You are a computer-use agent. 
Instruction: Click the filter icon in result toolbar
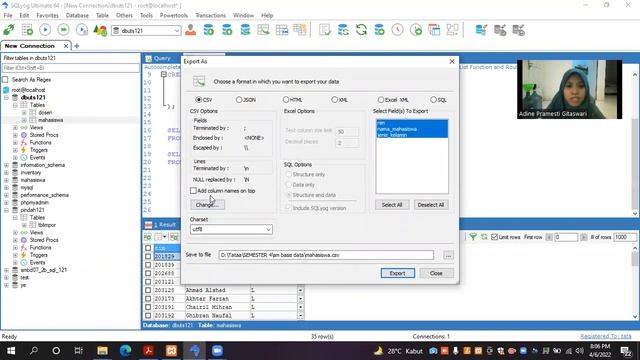[x=473, y=237]
